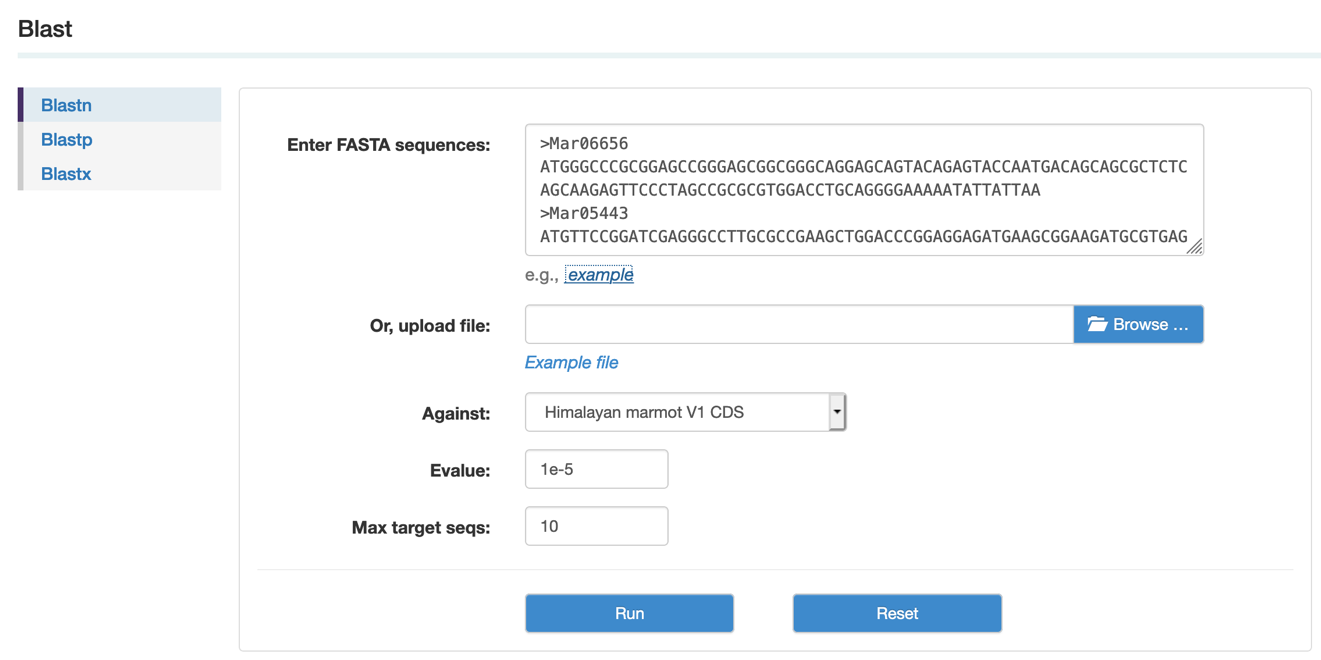Click into the Max target seqs field
1321x660 pixels.
coord(596,526)
